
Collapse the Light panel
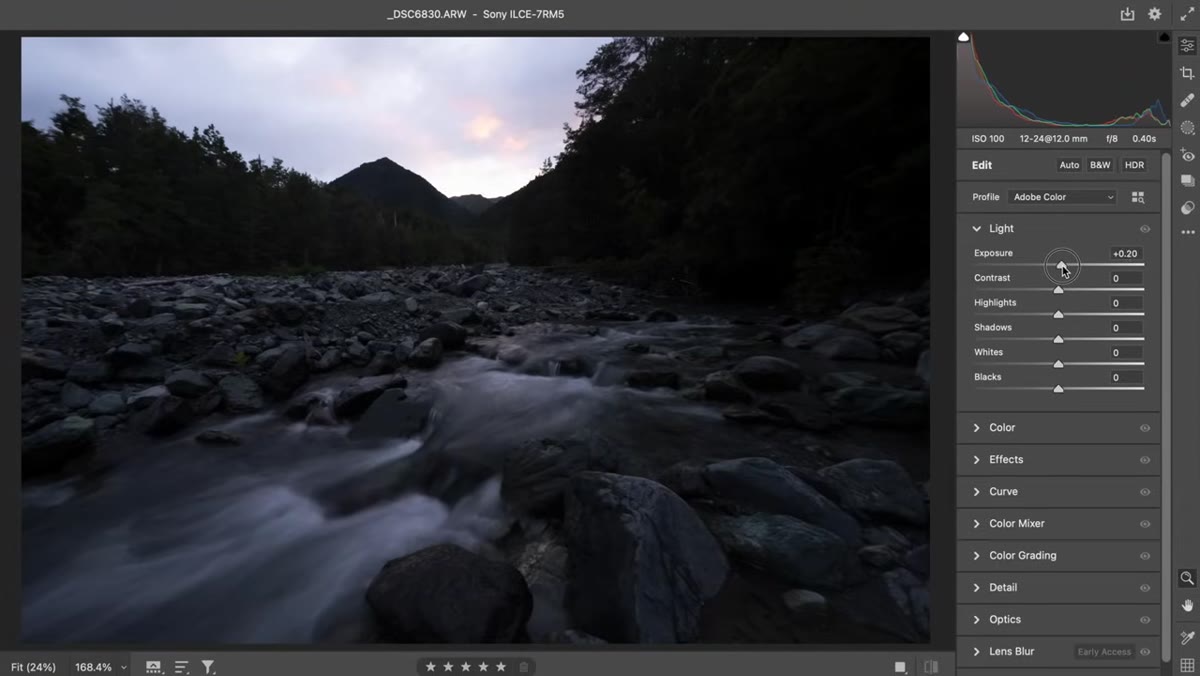click(x=977, y=229)
